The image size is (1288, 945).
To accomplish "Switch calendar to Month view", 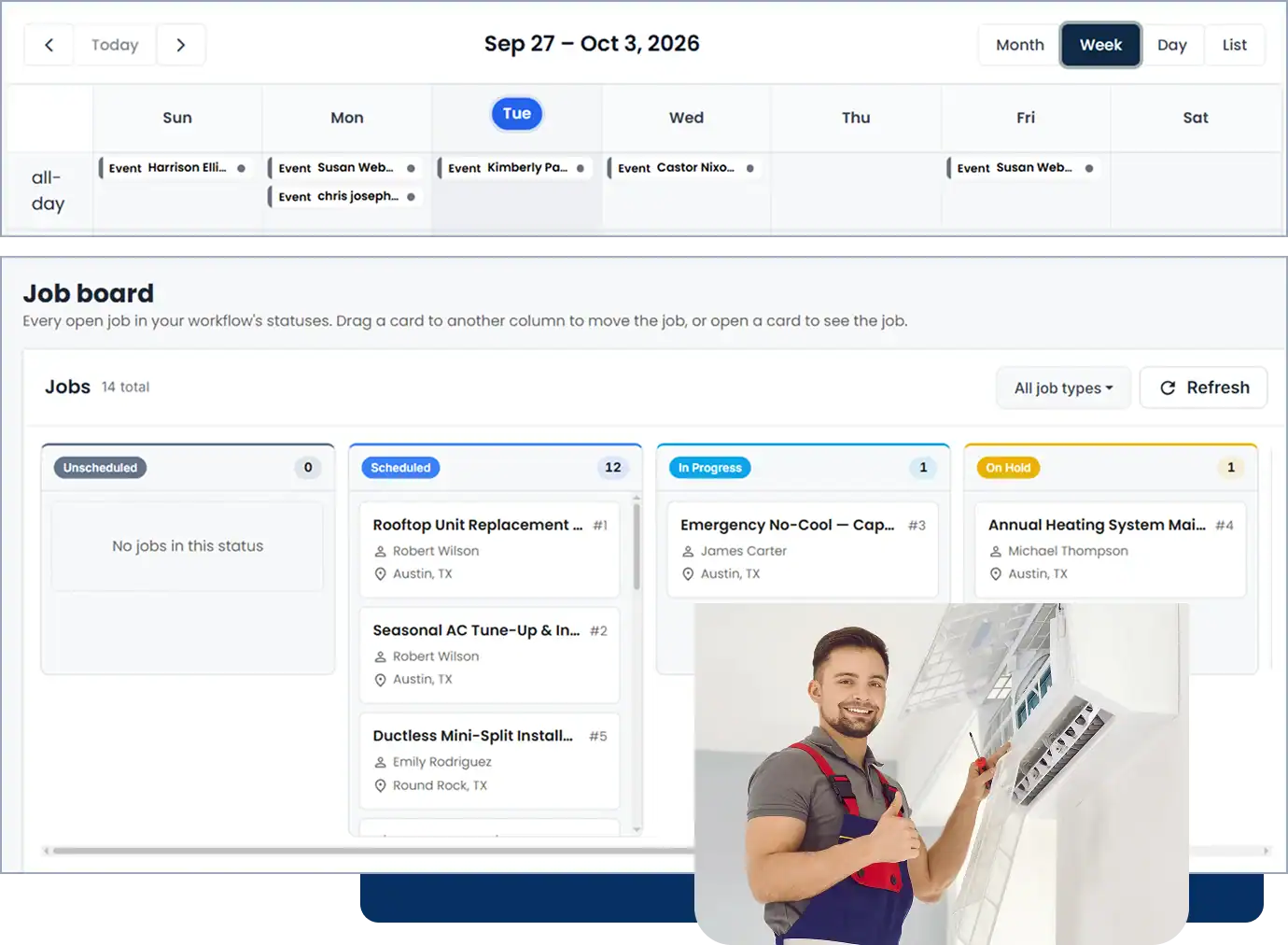I will (x=1019, y=45).
